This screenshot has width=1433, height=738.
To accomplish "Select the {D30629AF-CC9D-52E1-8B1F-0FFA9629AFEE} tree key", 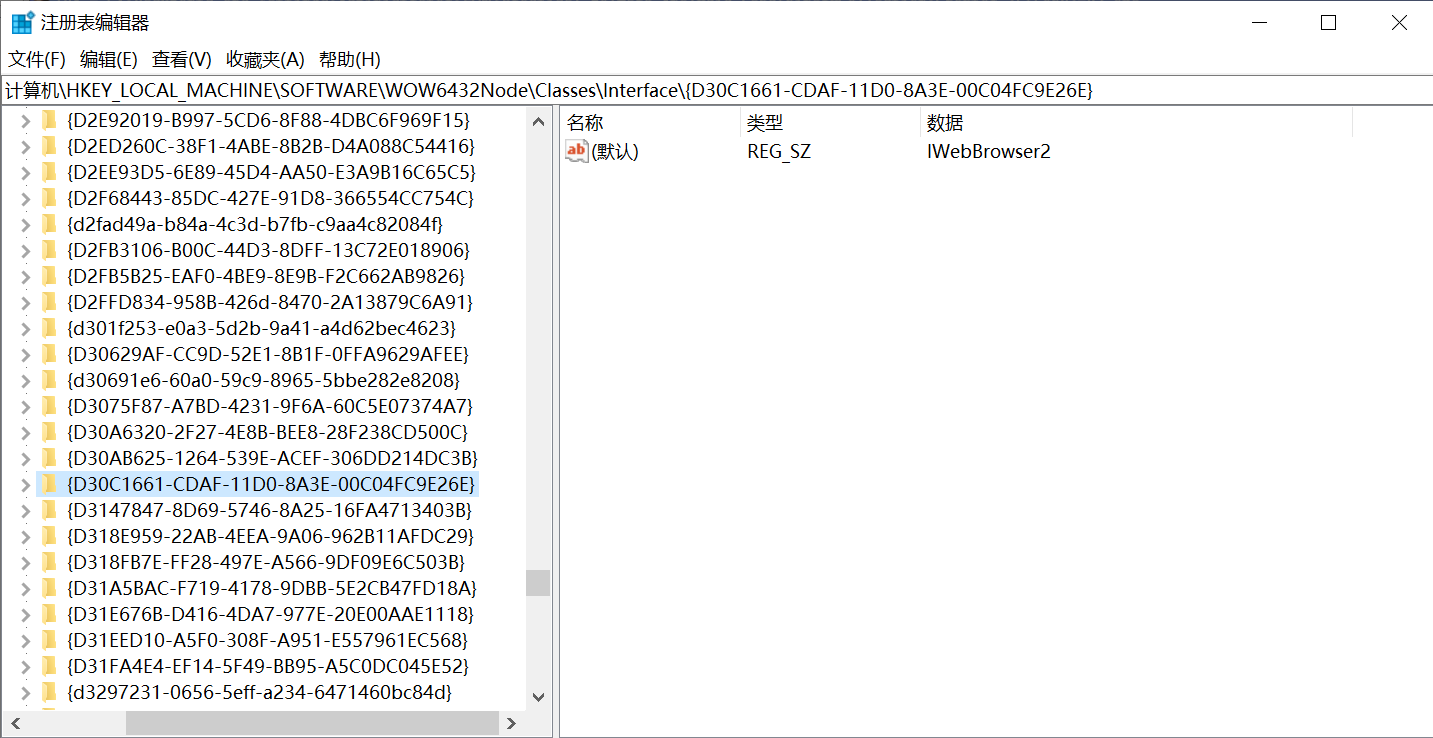I will [268, 354].
